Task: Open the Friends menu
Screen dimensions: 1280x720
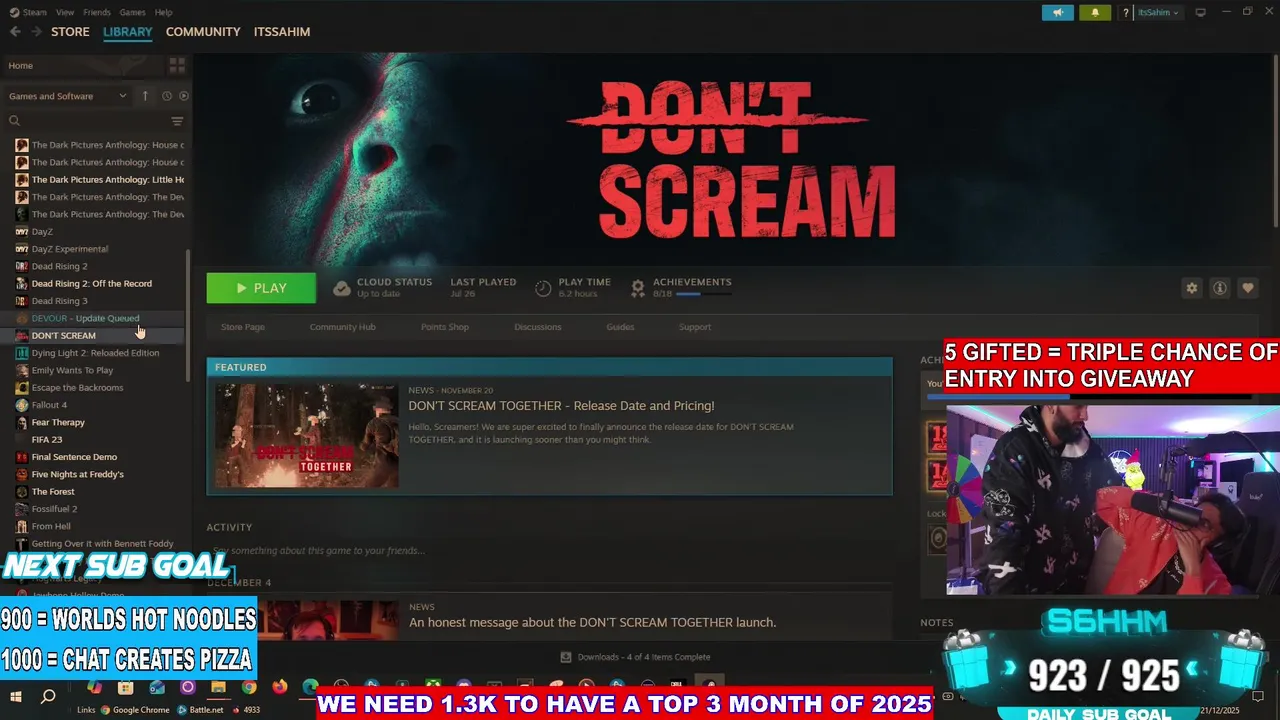Action: point(97,12)
